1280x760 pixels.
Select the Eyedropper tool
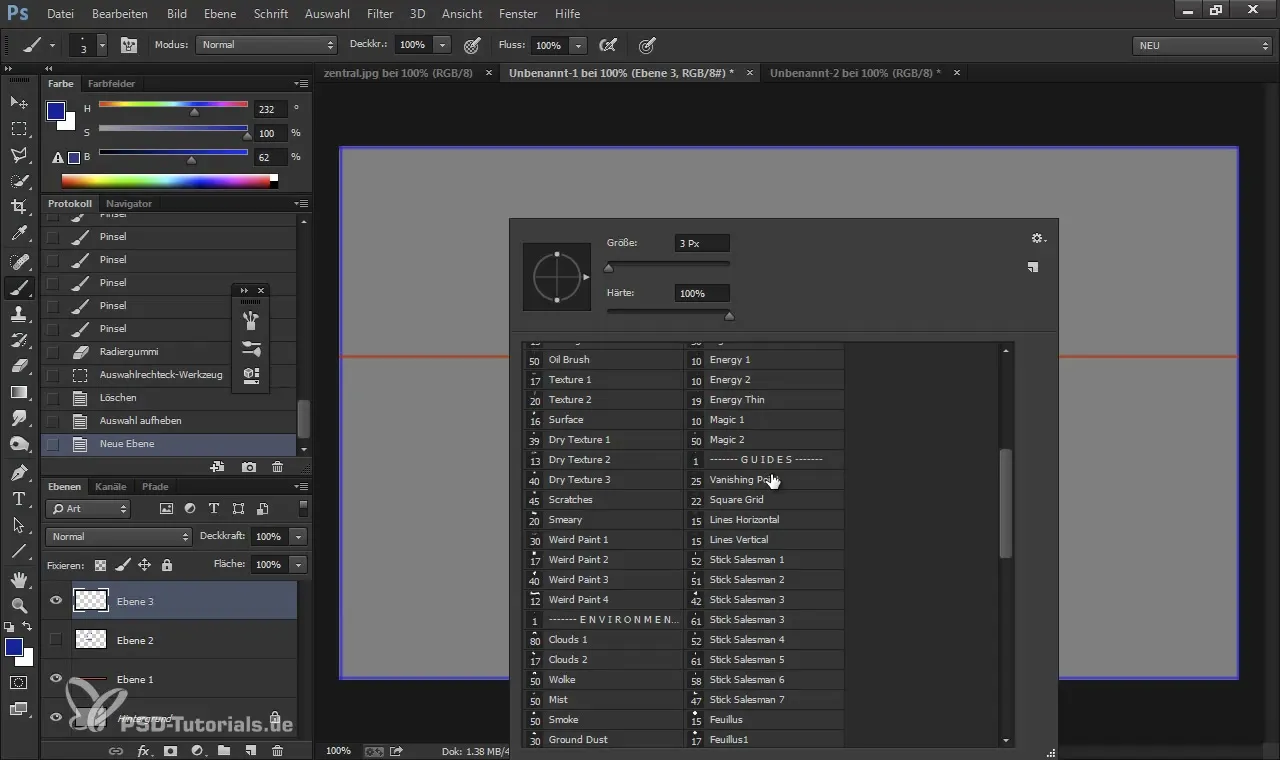pyautogui.click(x=19, y=234)
